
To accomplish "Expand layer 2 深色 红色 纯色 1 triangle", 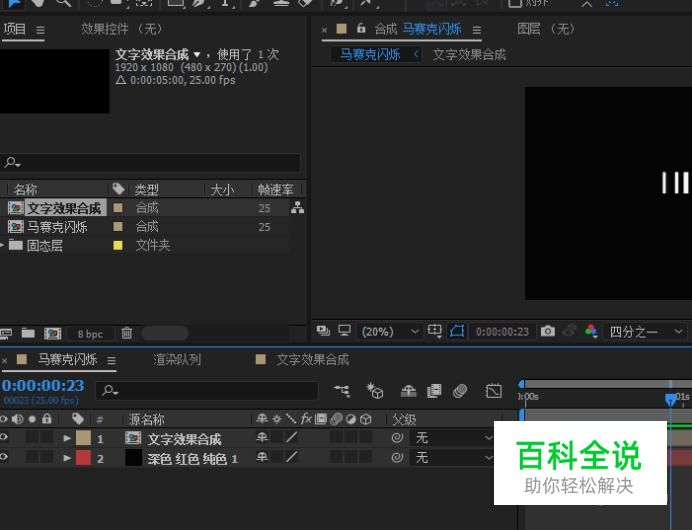I will (x=67, y=458).
